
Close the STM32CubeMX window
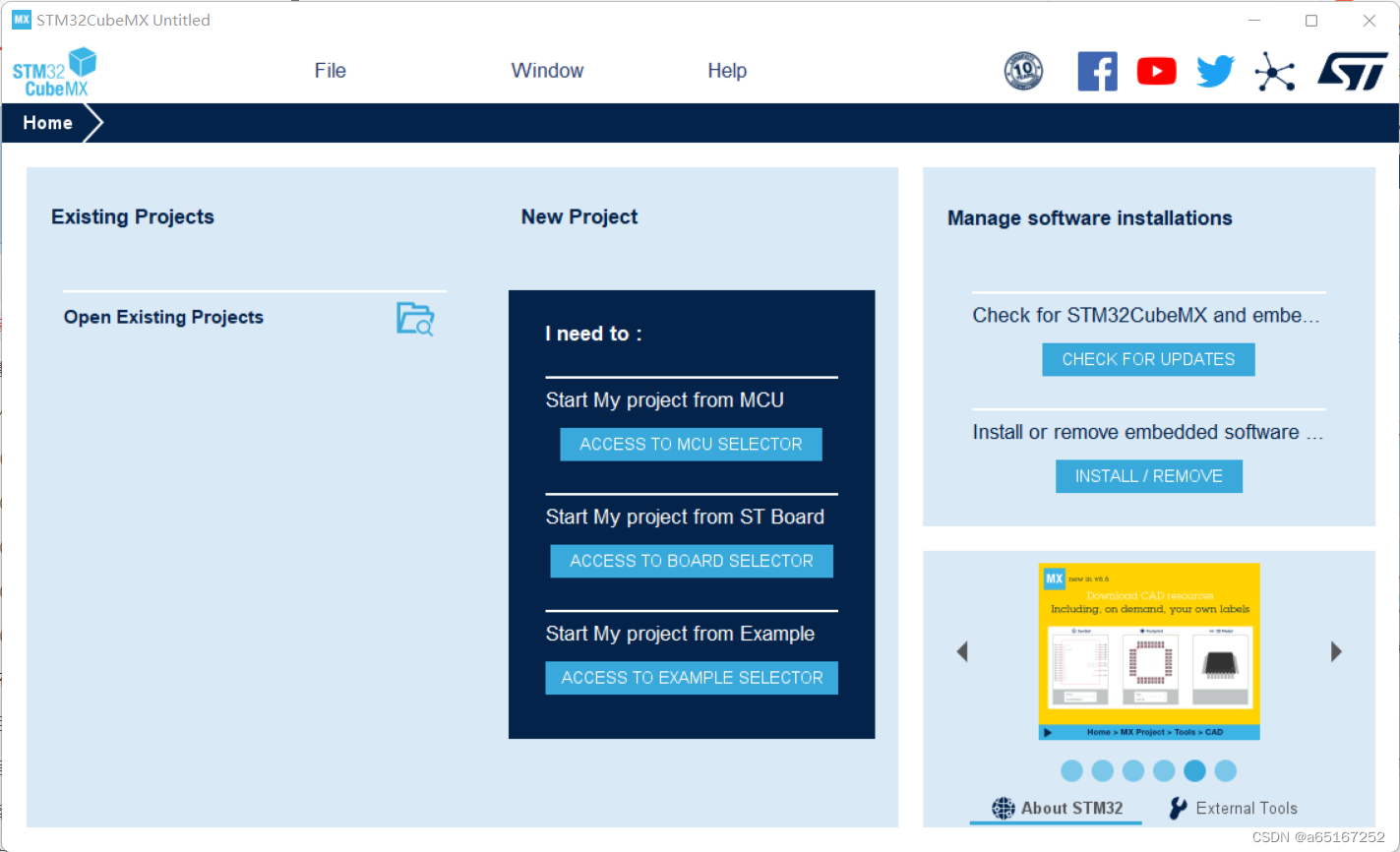[x=1370, y=21]
